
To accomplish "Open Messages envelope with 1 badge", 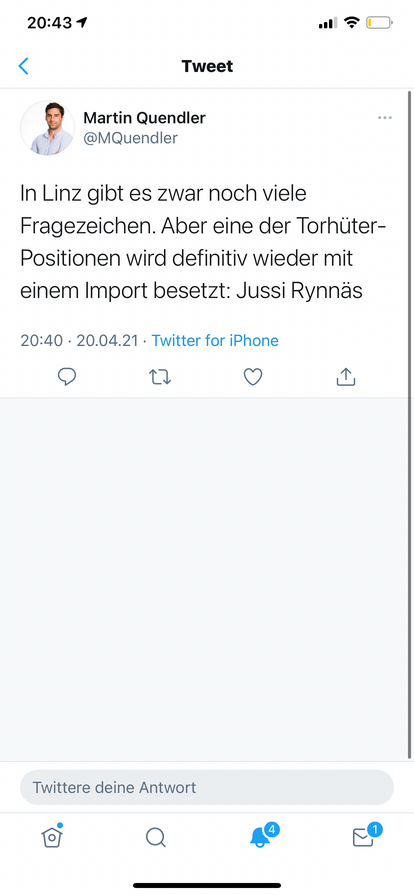I will tap(366, 835).
